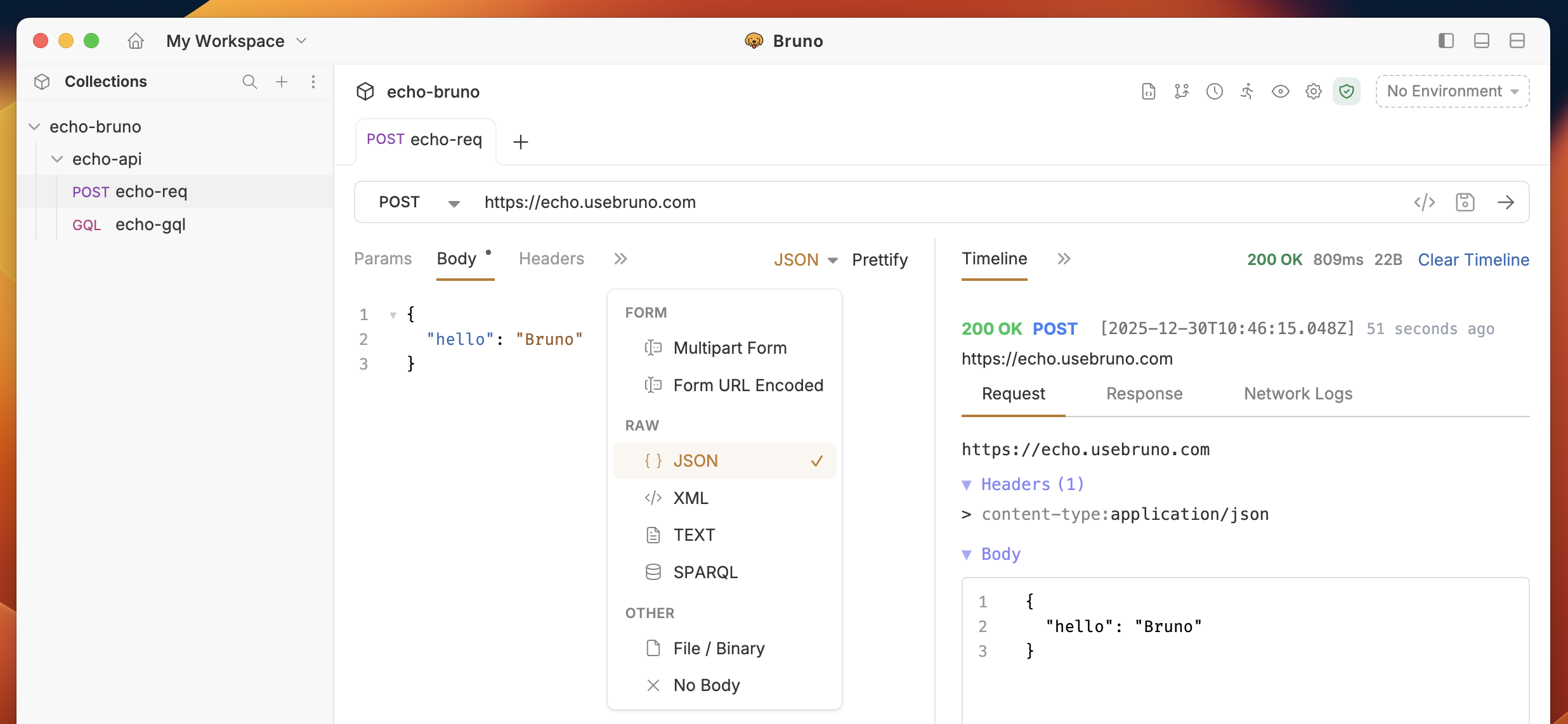Click the home icon
Image resolution: width=1568 pixels, height=724 pixels.
pyautogui.click(x=136, y=41)
